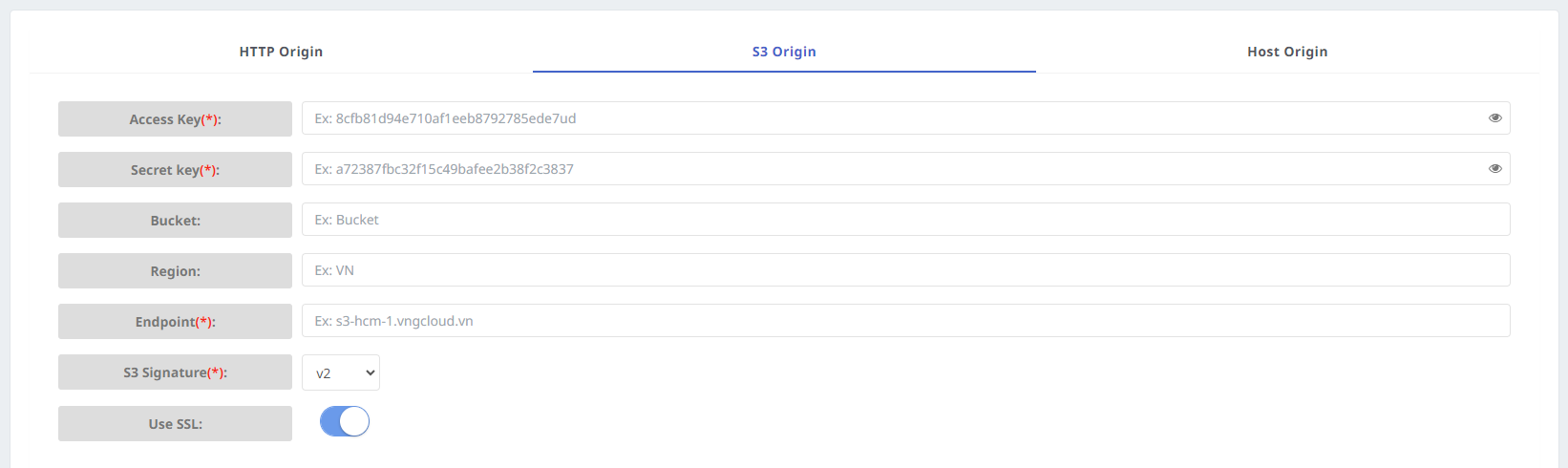This screenshot has height=468, width=1568.
Task: Click the Region field label
Action: tap(175, 271)
